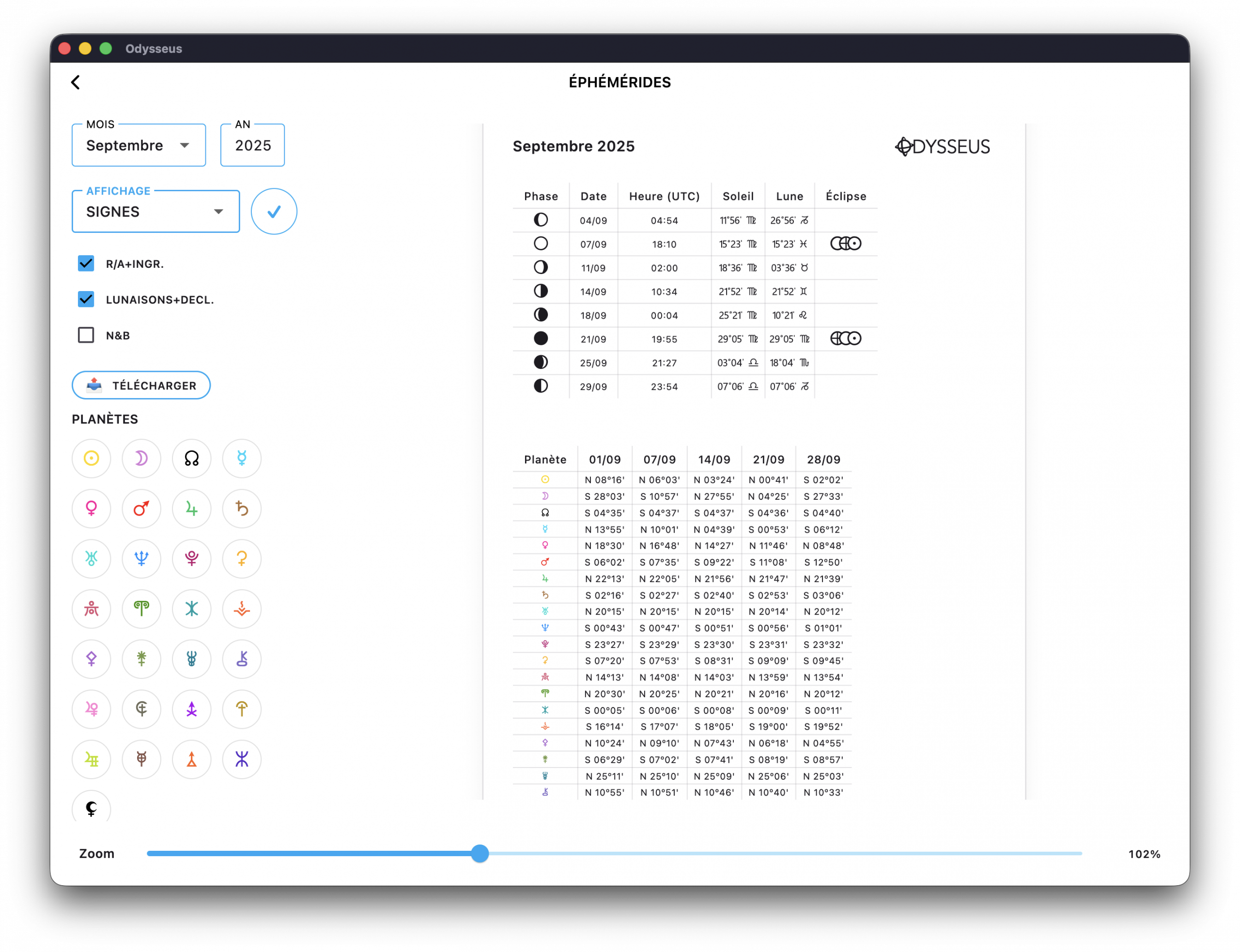Image resolution: width=1240 pixels, height=952 pixels.
Task: Select the Mercury planet icon
Action: click(241, 458)
